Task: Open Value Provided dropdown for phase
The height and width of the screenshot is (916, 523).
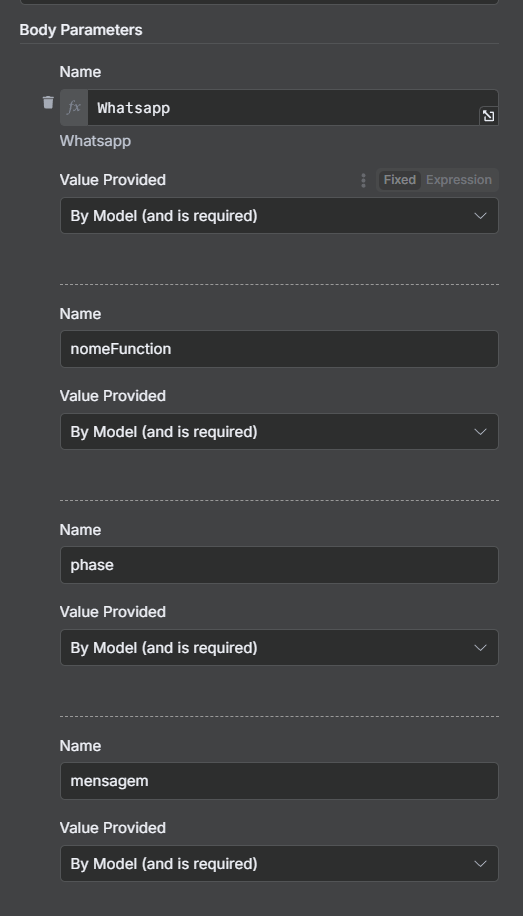Action: click(x=279, y=648)
